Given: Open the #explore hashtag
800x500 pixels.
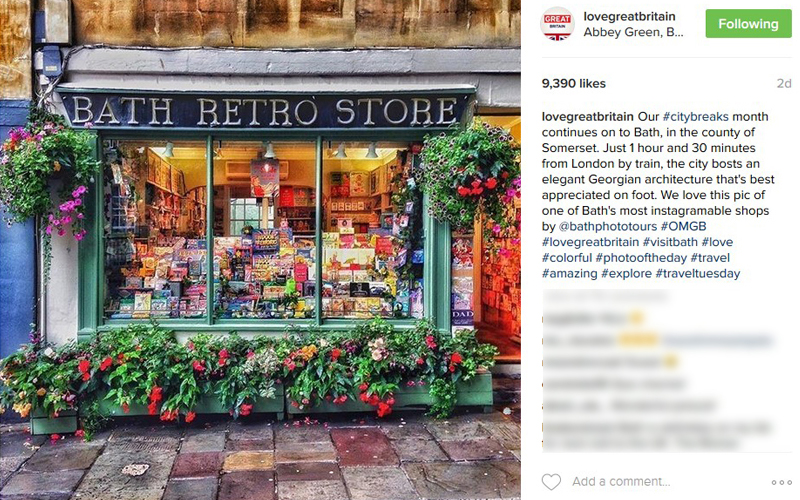Looking at the screenshot, I should click(627, 273).
